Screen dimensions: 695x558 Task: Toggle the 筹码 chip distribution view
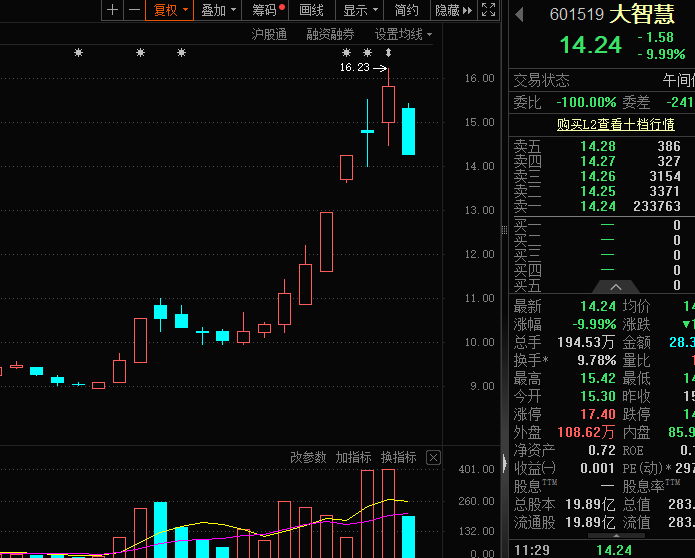pos(265,10)
